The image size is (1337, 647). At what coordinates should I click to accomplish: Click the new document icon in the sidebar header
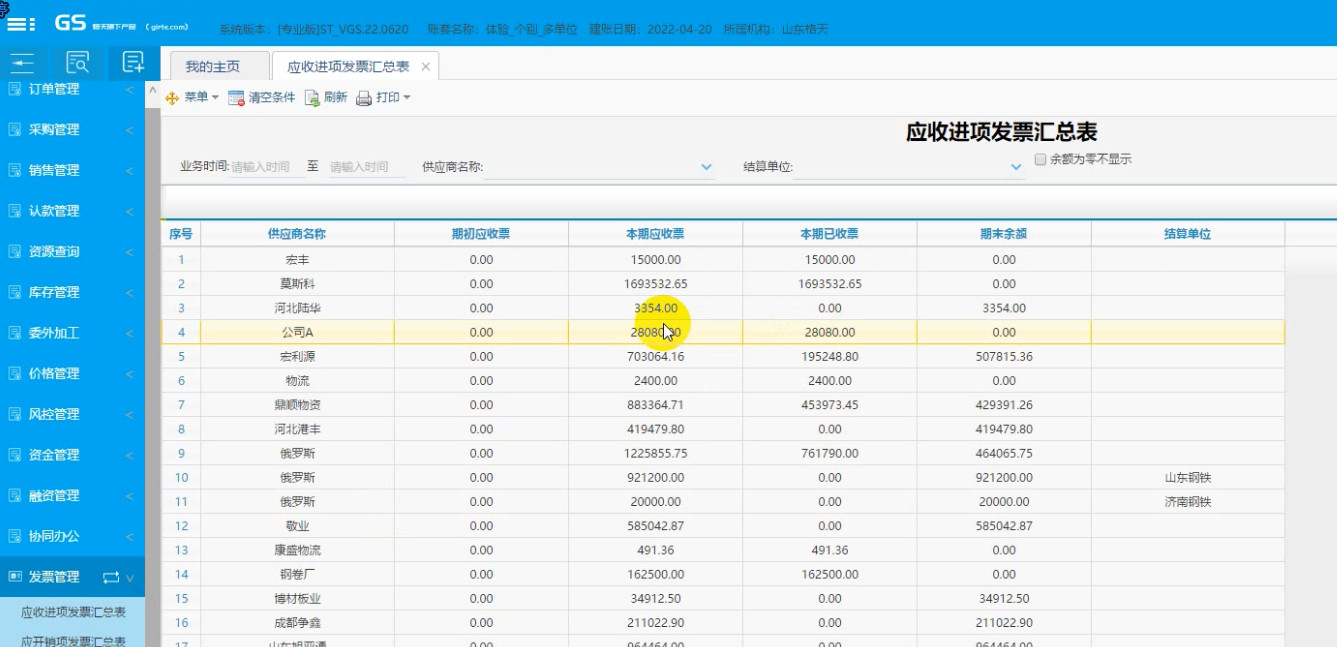[x=132, y=63]
